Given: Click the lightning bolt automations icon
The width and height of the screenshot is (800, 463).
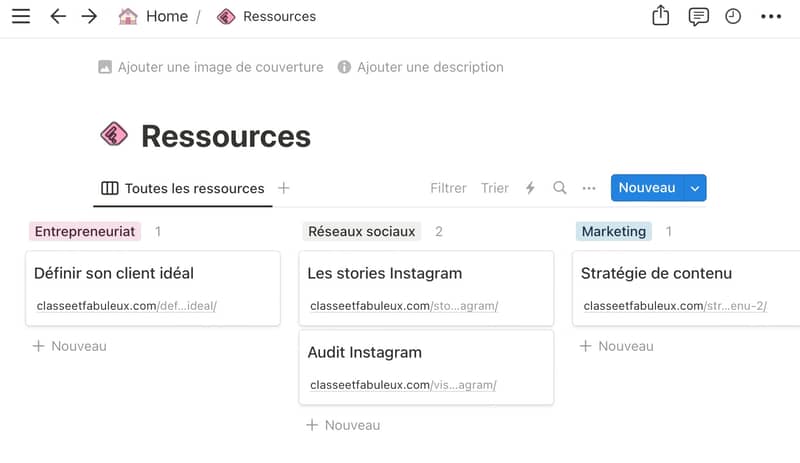Looking at the screenshot, I should [x=531, y=188].
